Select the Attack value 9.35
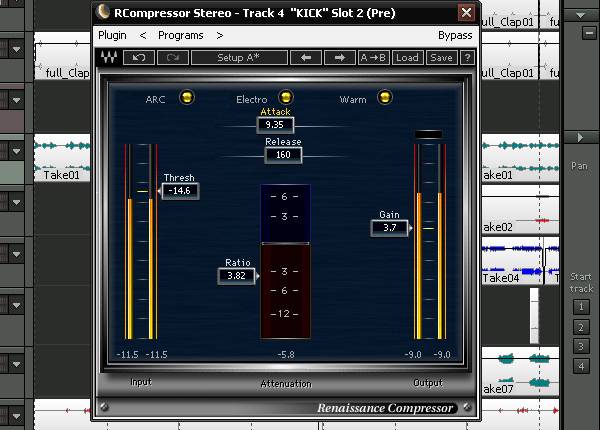The height and width of the screenshot is (430, 600). 275,125
